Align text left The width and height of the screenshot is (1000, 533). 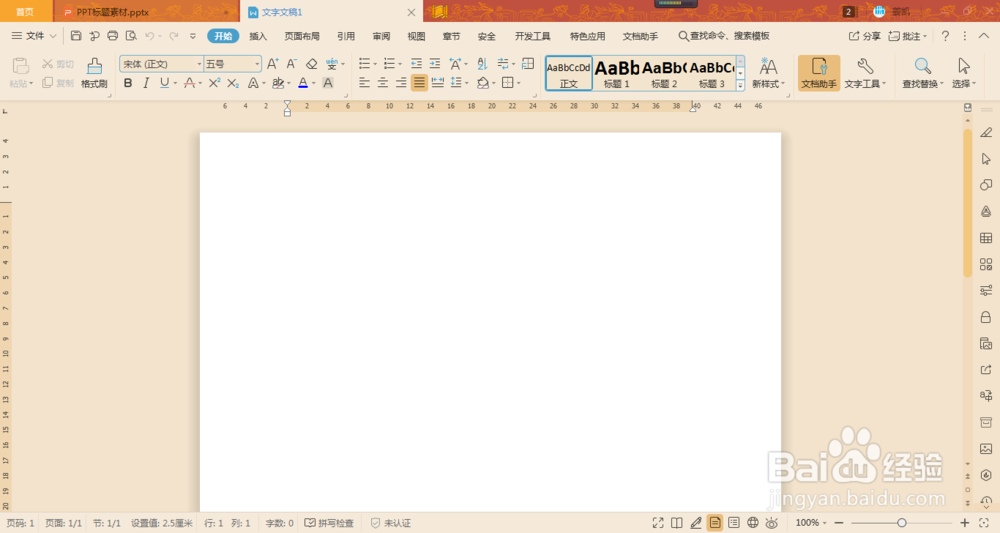pyautogui.click(x=364, y=83)
